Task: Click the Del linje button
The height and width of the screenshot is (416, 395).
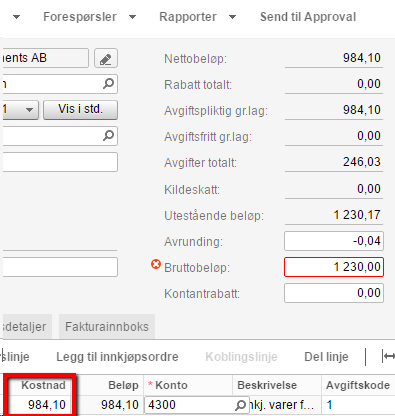Action: tap(326, 357)
